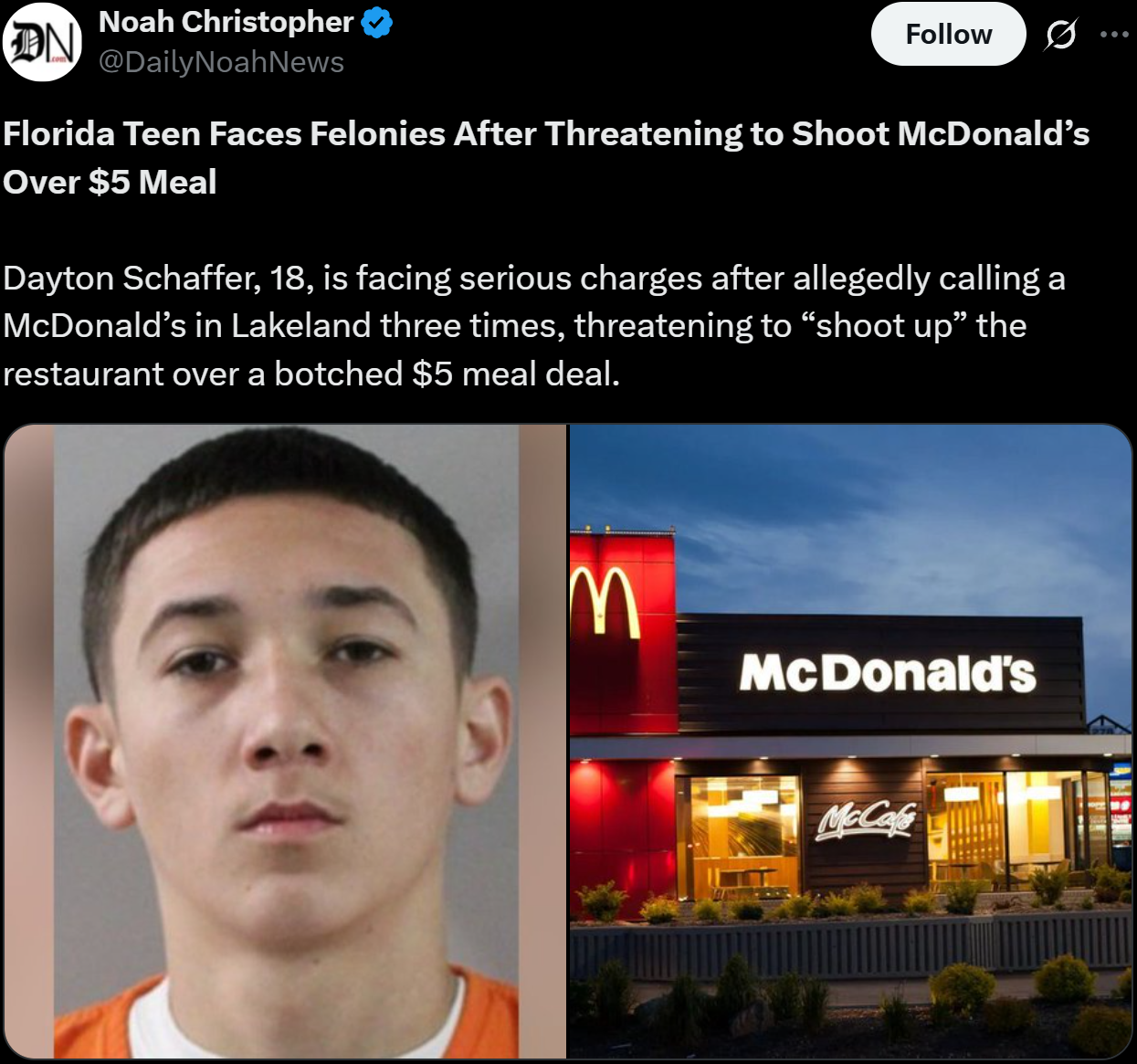Open the Grok explain-post icon
The height and width of the screenshot is (1064, 1137).
(x=1060, y=35)
